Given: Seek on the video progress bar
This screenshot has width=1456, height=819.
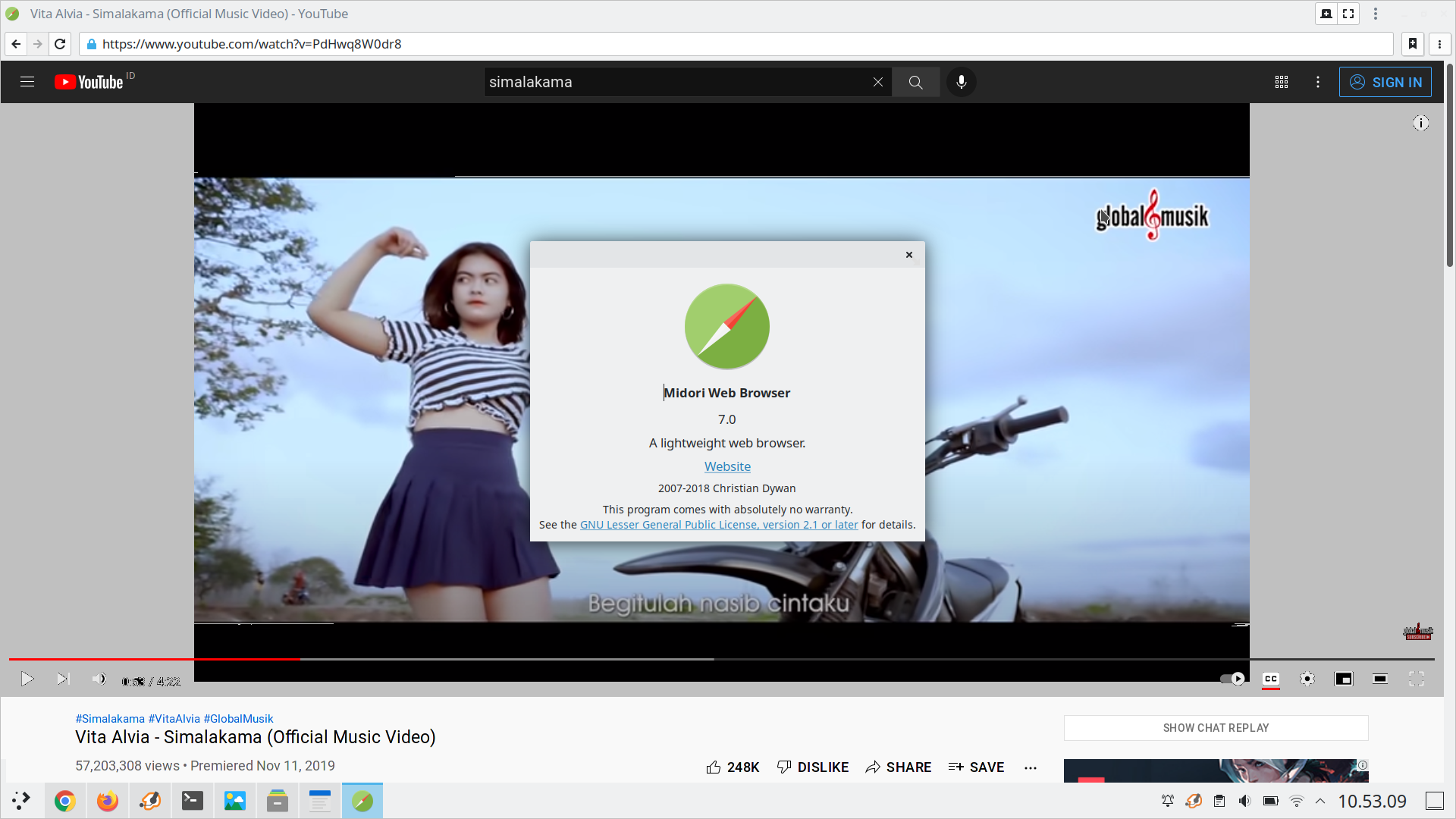Looking at the screenshot, I should pyautogui.click(x=531, y=659).
